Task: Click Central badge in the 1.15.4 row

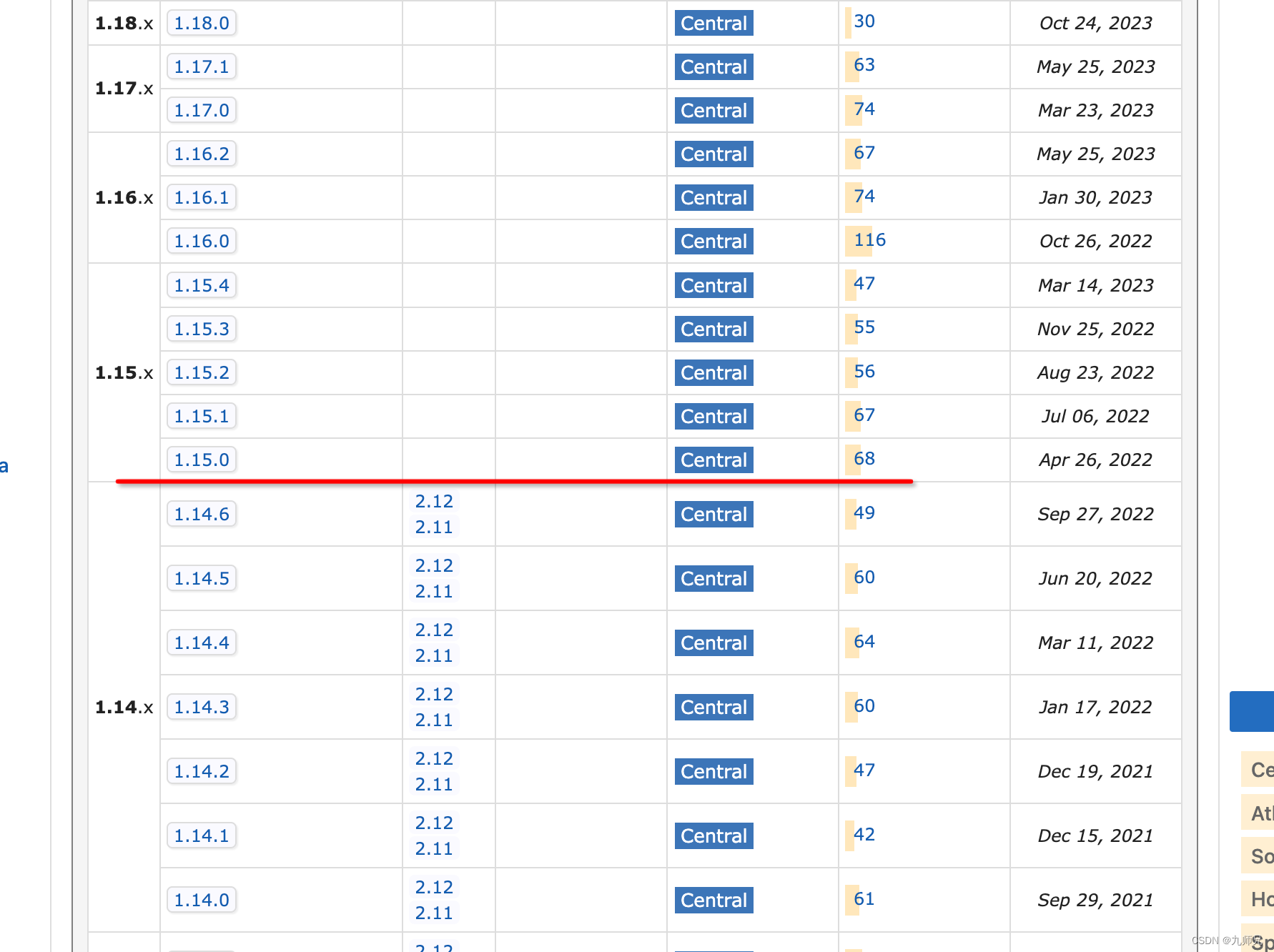Action: [713, 285]
